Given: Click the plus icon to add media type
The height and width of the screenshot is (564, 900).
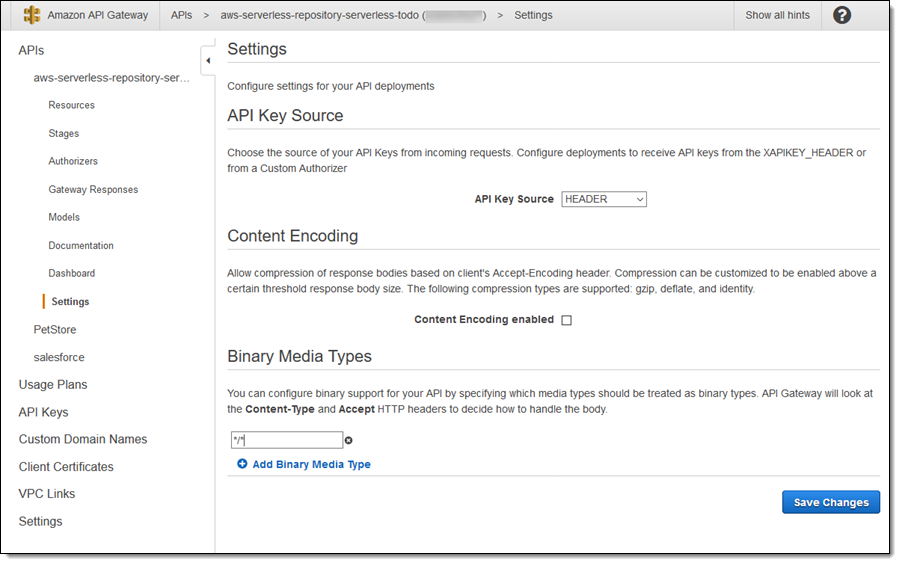Looking at the screenshot, I should pos(242,465).
